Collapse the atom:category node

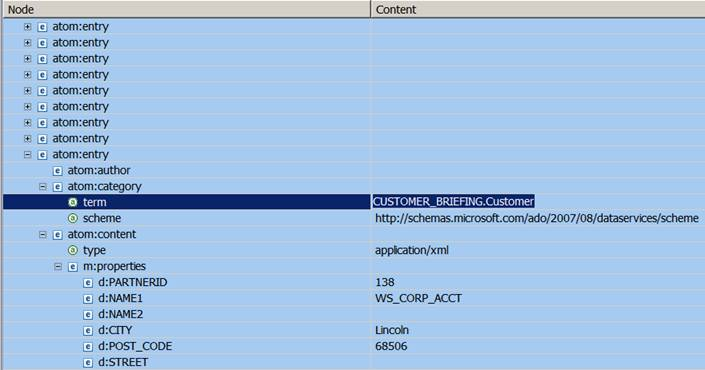[43, 187]
